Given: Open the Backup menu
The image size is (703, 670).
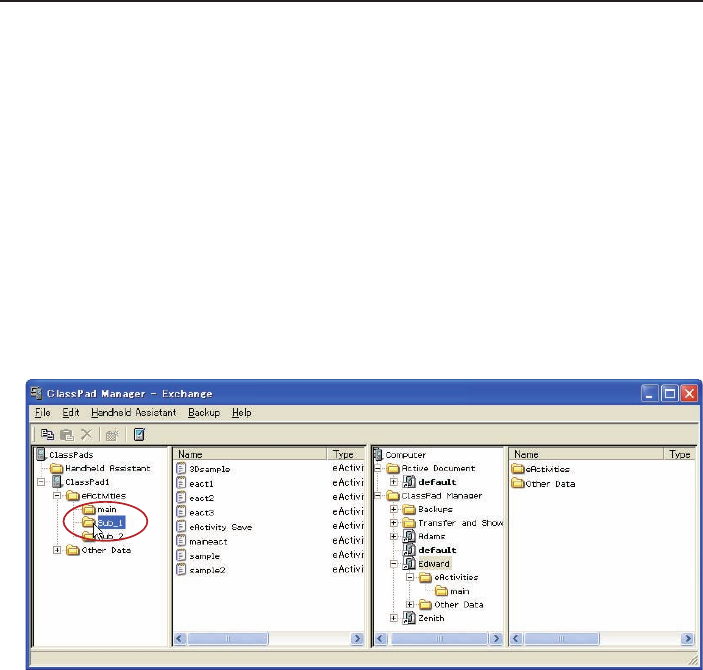Looking at the screenshot, I should pos(204,413).
